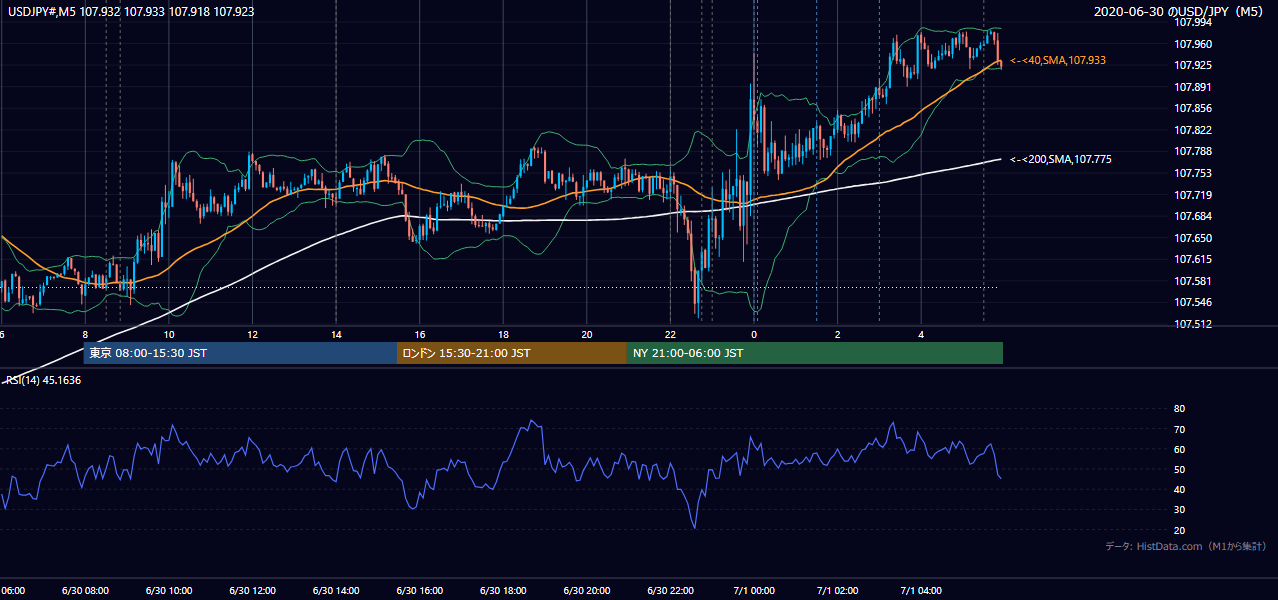The width and height of the screenshot is (1278, 600).
Task: Click the 107.546 price axis value
Action: coord(1192,302)
